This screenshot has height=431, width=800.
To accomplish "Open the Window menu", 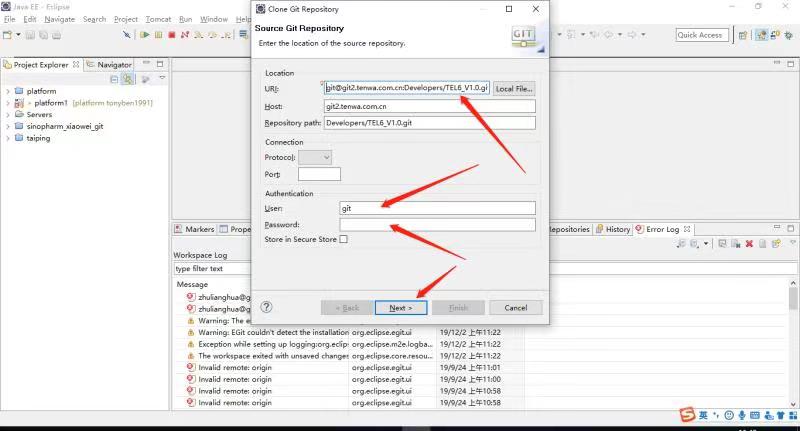I will [214, 19].
